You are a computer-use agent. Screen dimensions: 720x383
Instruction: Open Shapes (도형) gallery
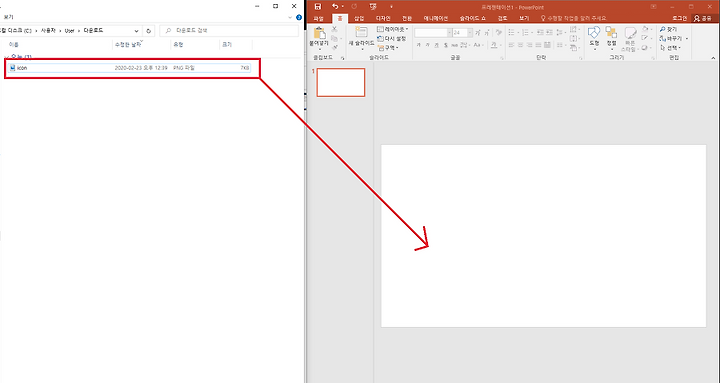click(x=594, y=38)
